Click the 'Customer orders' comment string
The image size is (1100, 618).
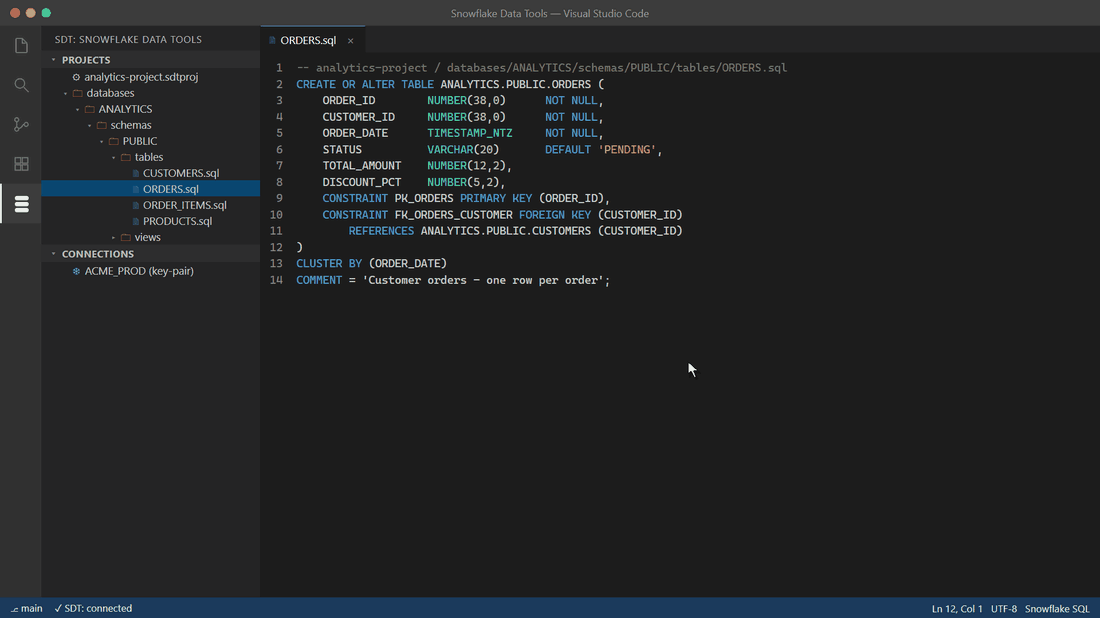[x=483, y=281]
